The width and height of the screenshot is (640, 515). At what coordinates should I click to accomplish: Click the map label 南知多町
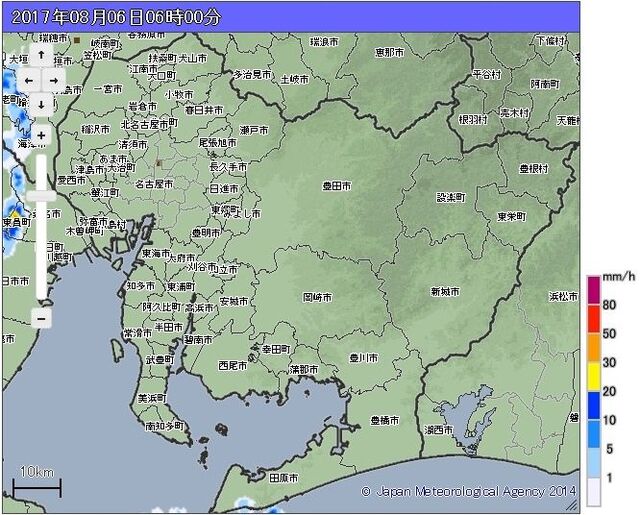165,426
